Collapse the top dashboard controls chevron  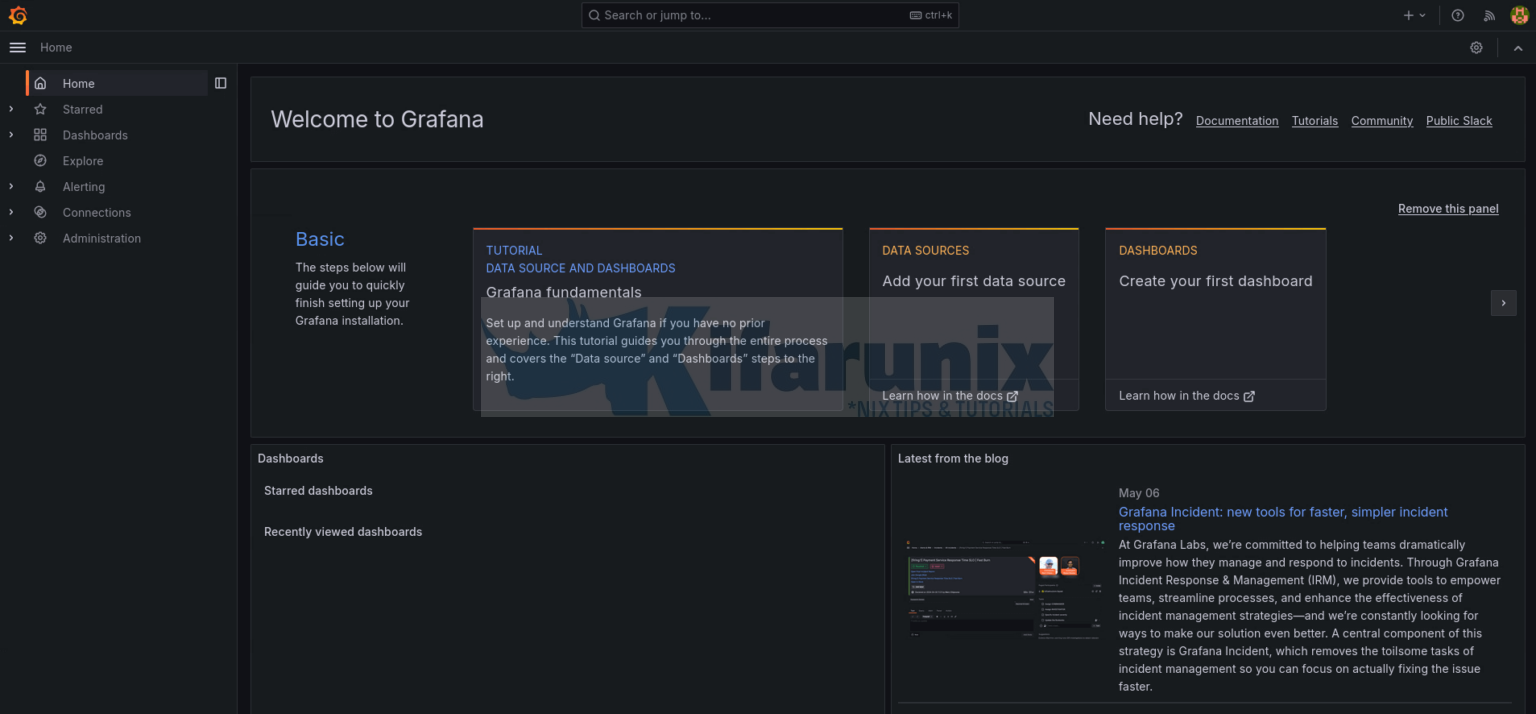coord(1518,47)
